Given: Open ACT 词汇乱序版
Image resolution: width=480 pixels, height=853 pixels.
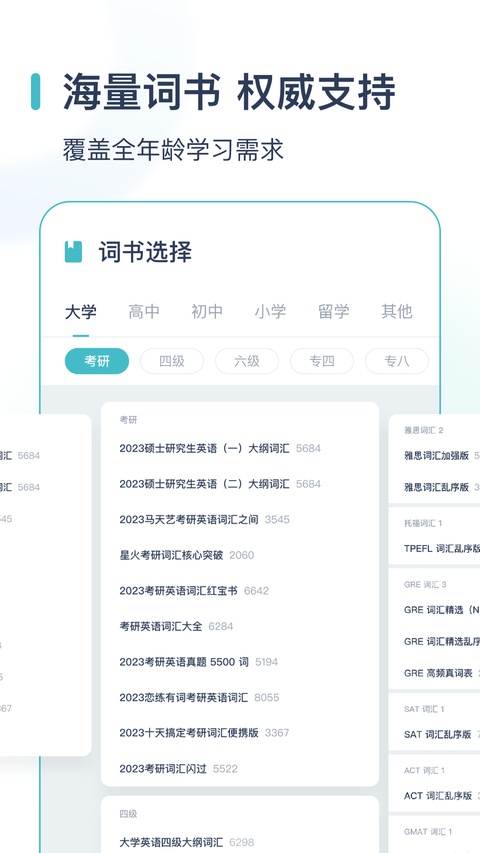Looking at the screenshot, I should (x=438, y=796).
